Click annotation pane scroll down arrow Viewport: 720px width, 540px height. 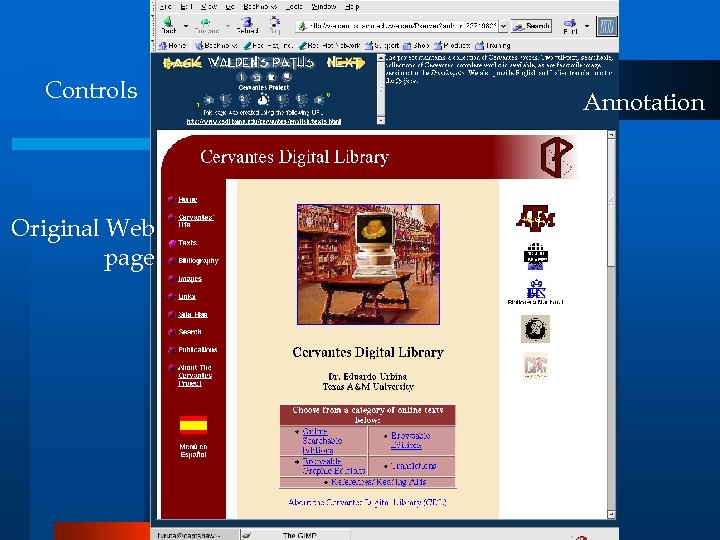(381, 120)
